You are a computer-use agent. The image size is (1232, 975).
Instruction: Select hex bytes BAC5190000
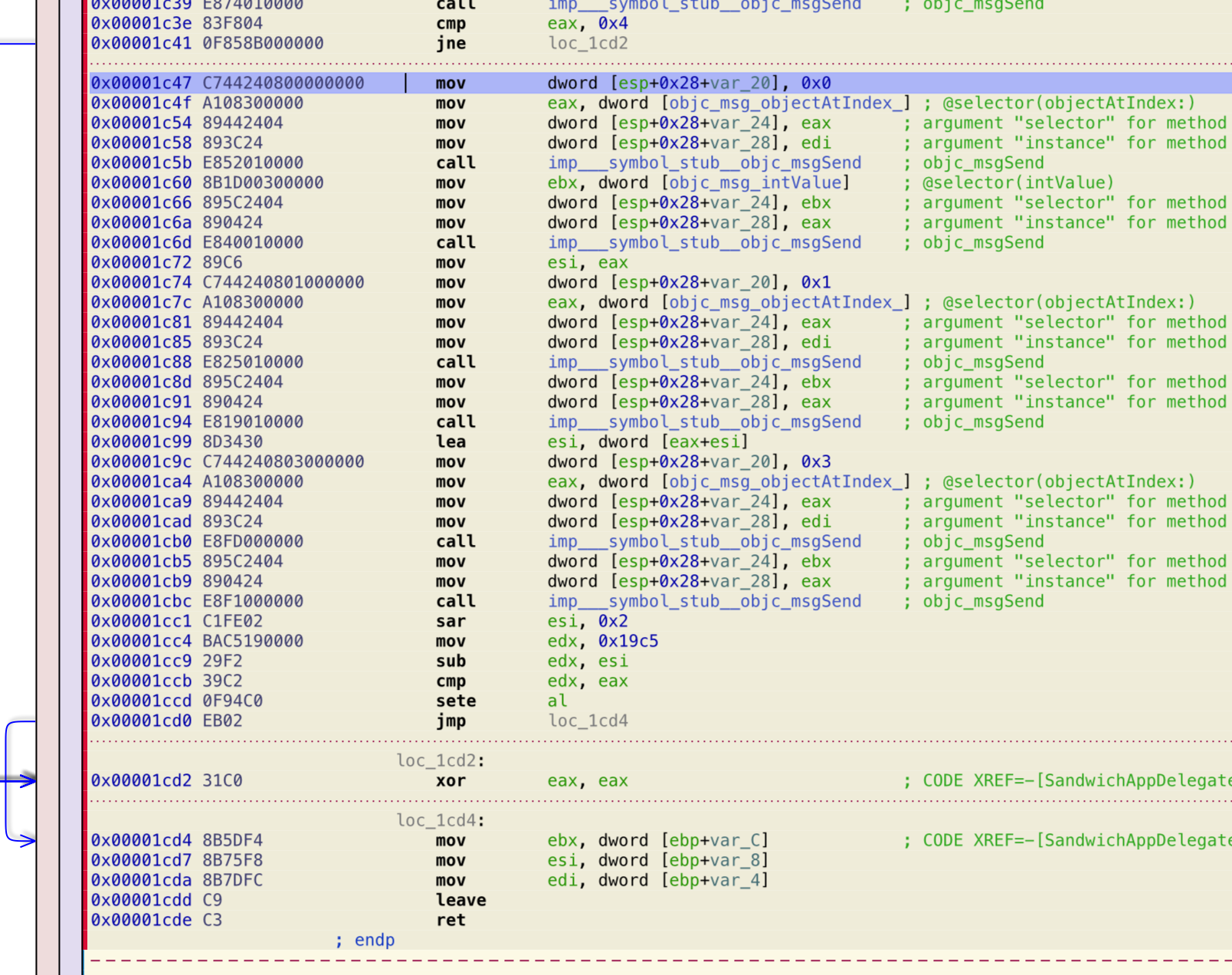pos(253,641)
